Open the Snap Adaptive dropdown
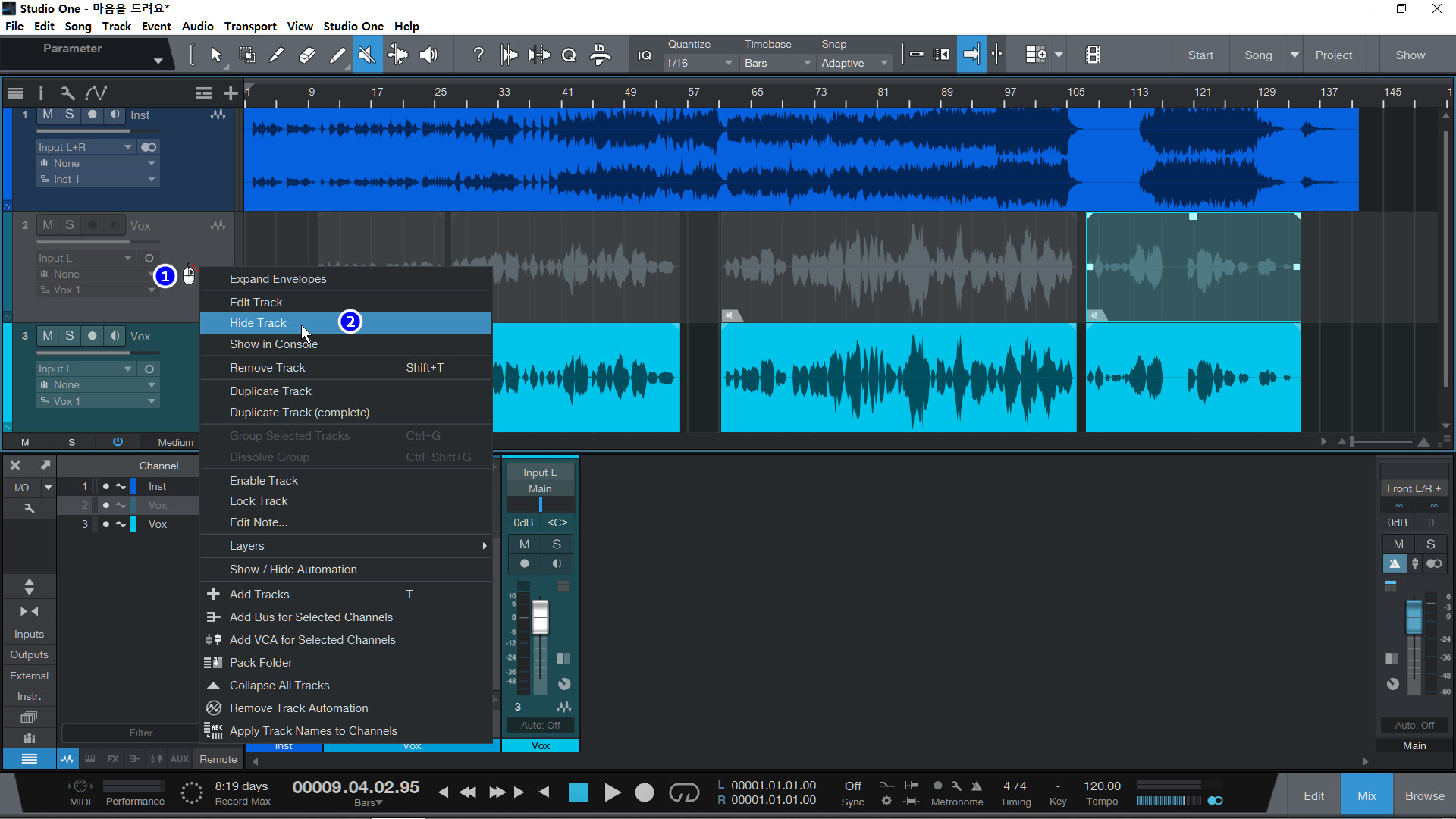This screenshot has width=1456, height=819. coord(854,63)
